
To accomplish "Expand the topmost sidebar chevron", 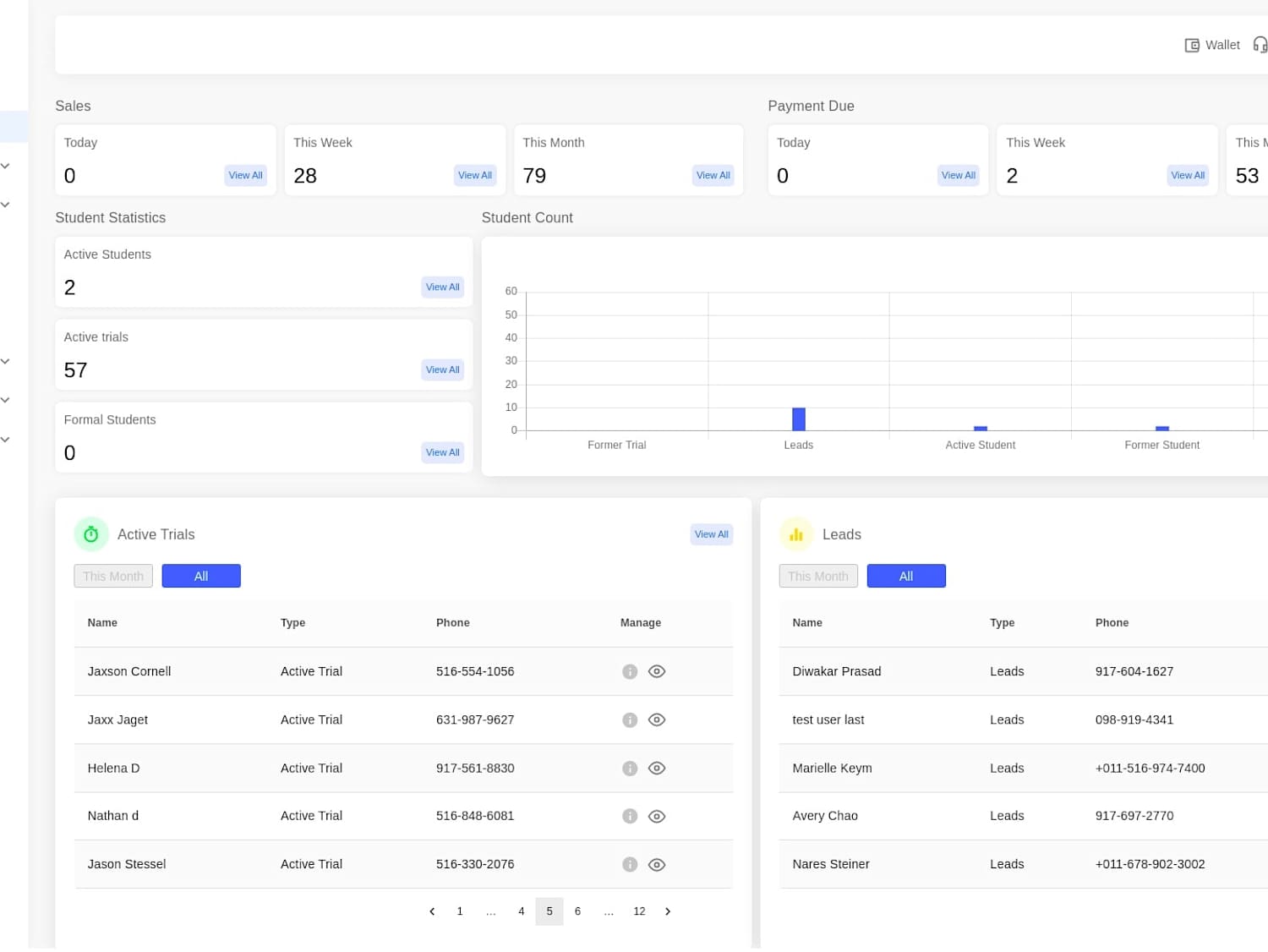I will [5, 166].
